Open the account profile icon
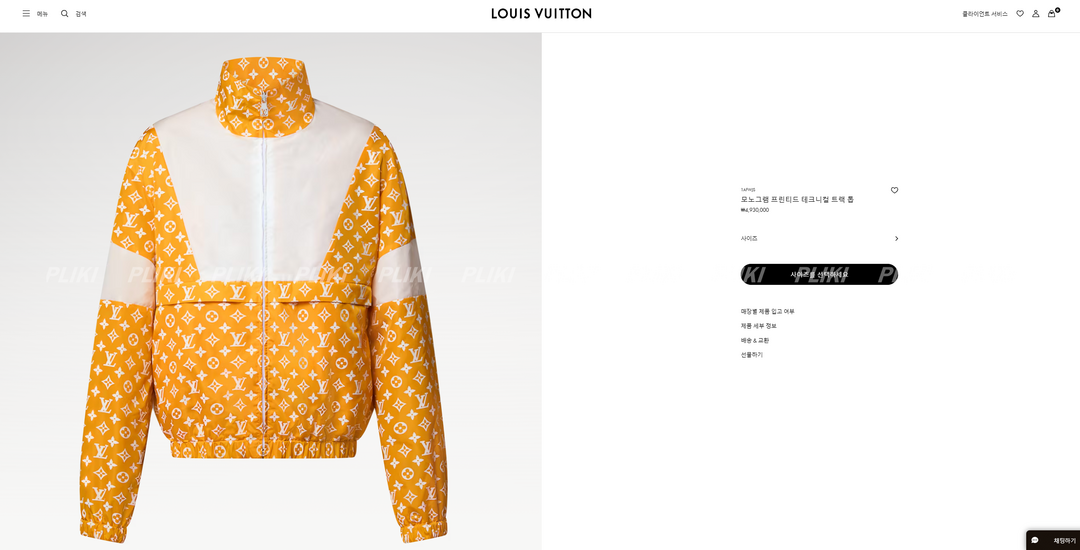Image resolution: width=1080 pixels, height=550 pixels. 1035,13
